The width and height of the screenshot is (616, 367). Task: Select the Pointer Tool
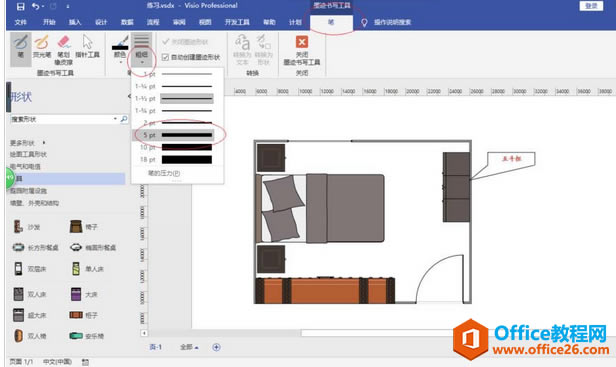tap(87, 47)
